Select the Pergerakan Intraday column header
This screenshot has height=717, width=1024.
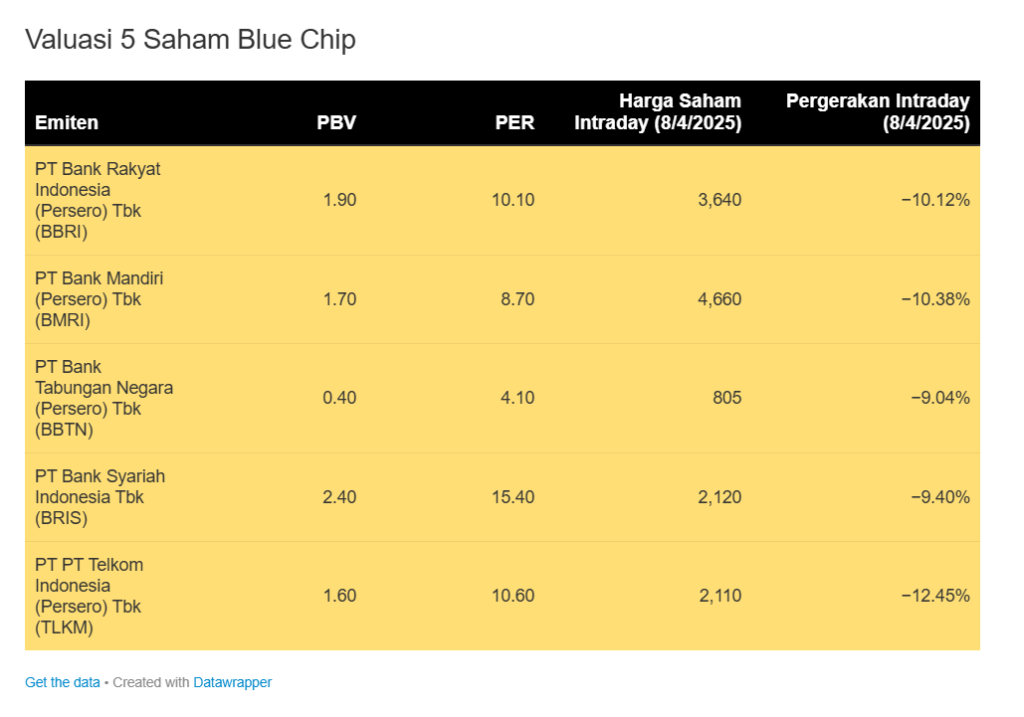878,112
